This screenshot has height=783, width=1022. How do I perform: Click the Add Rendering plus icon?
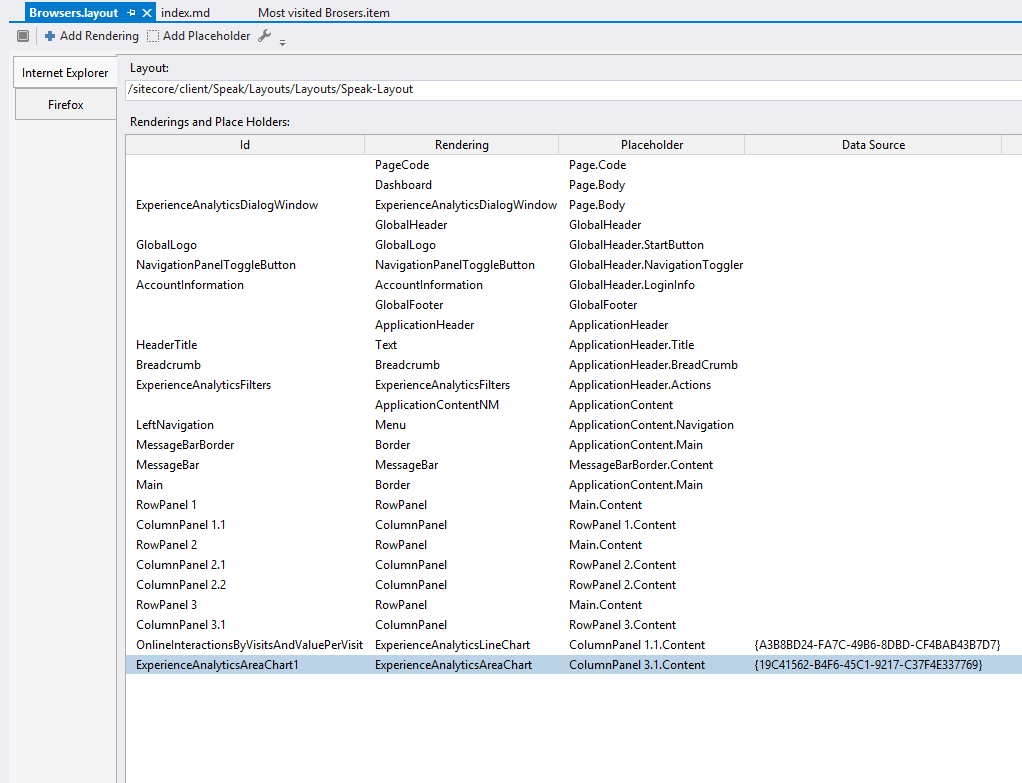50,36
